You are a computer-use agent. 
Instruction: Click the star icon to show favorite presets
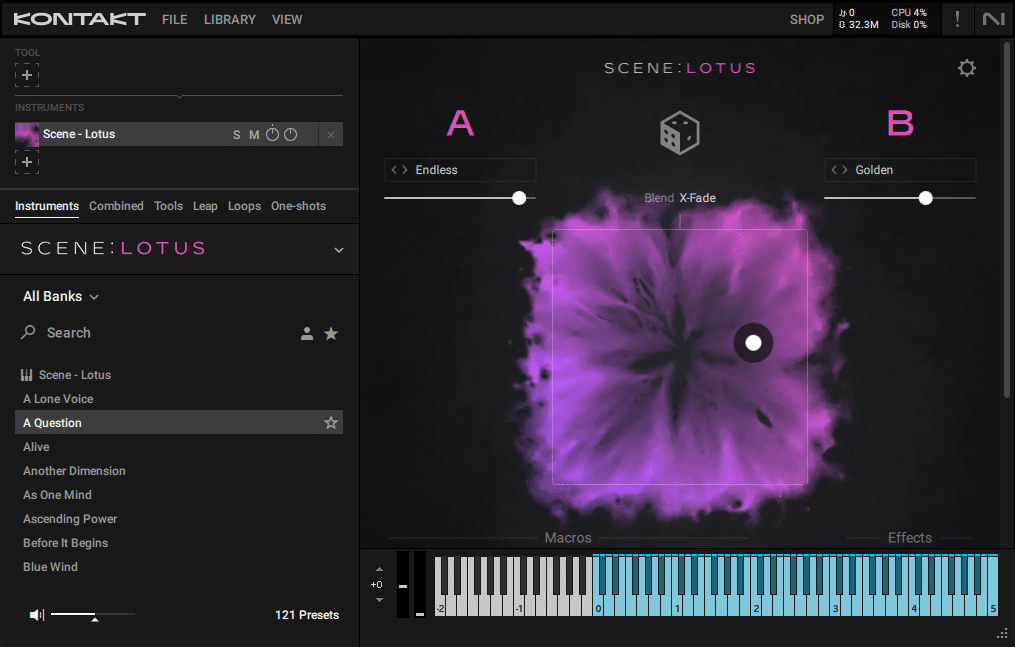(331, 333)
